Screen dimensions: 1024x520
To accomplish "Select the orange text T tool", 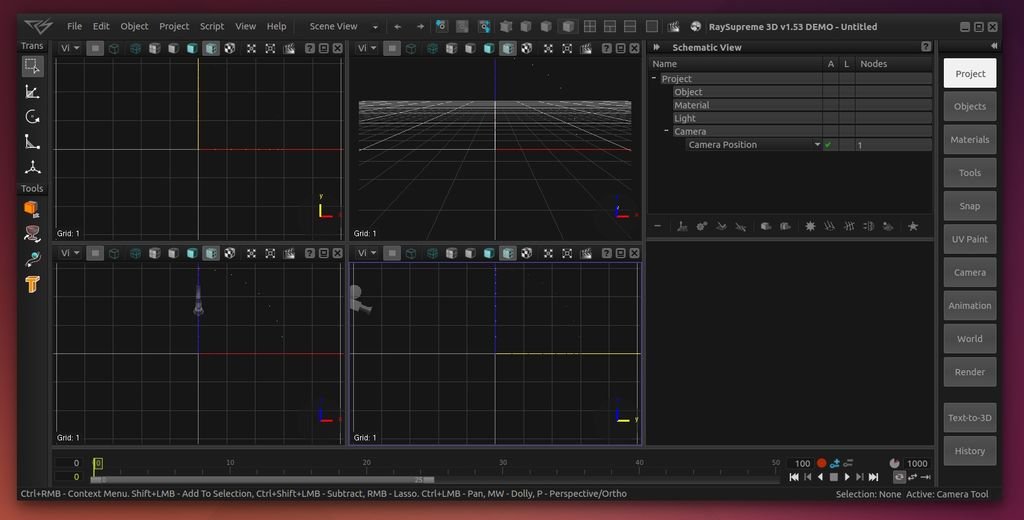I will 32,284.
